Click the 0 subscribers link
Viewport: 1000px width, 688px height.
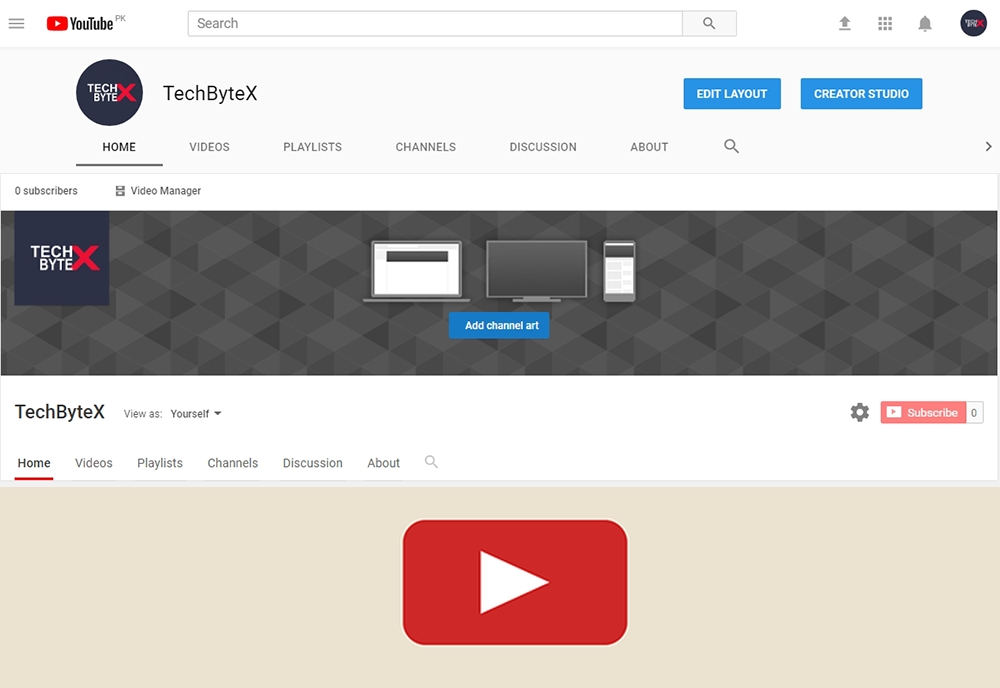click(46, 191)
